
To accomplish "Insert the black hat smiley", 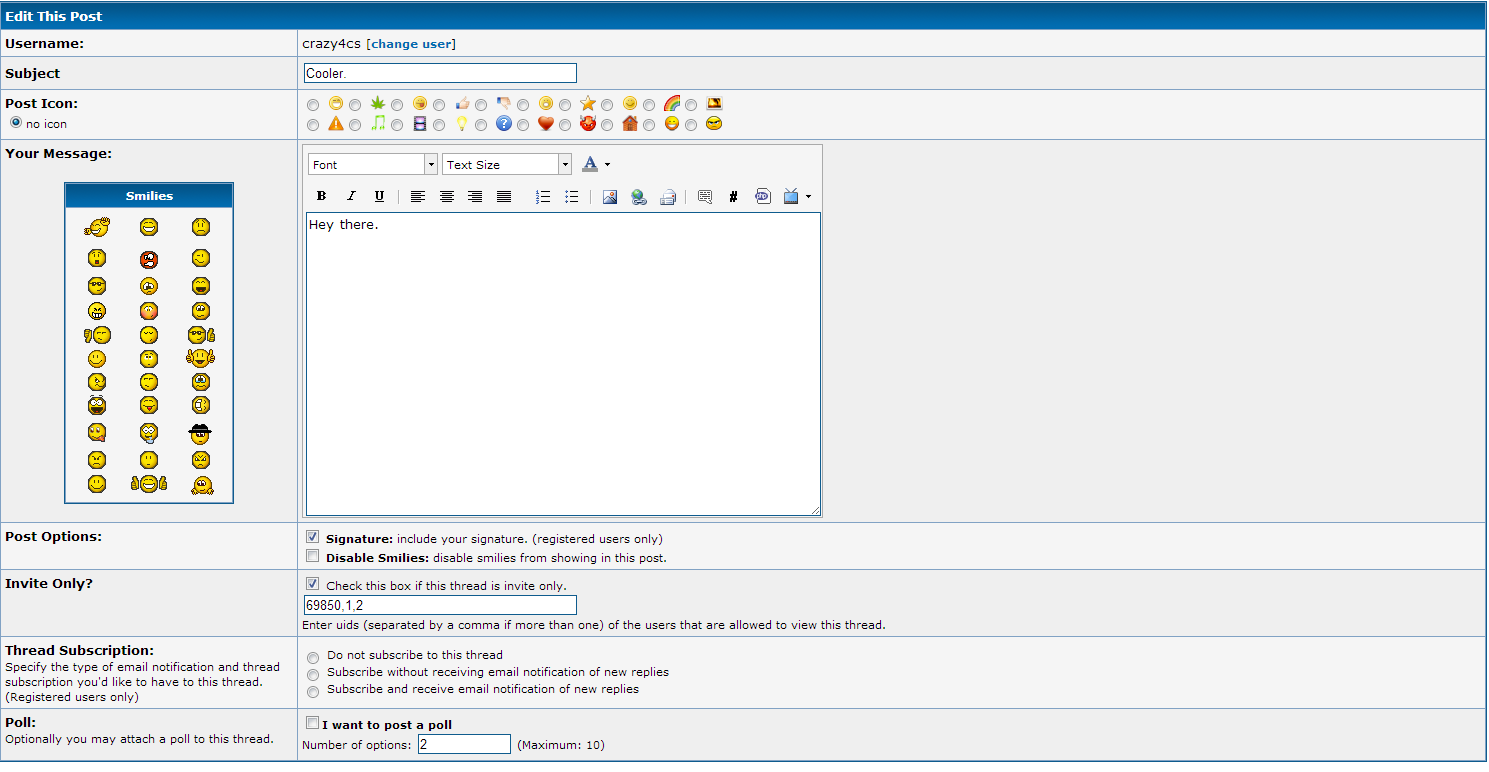I will [201, 434].
